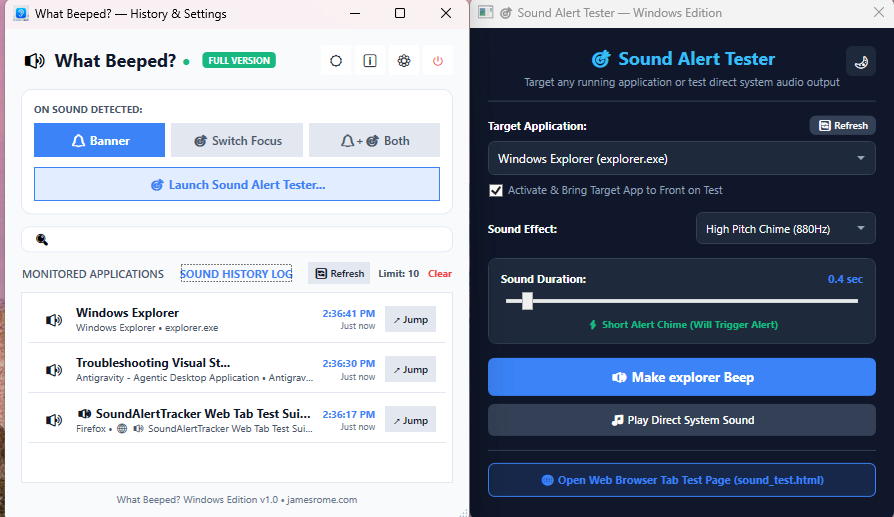Image resolution: width=894 pixels, height=517 pixels.
Task: Switch to Sound History Log tab
Action: 237,274
